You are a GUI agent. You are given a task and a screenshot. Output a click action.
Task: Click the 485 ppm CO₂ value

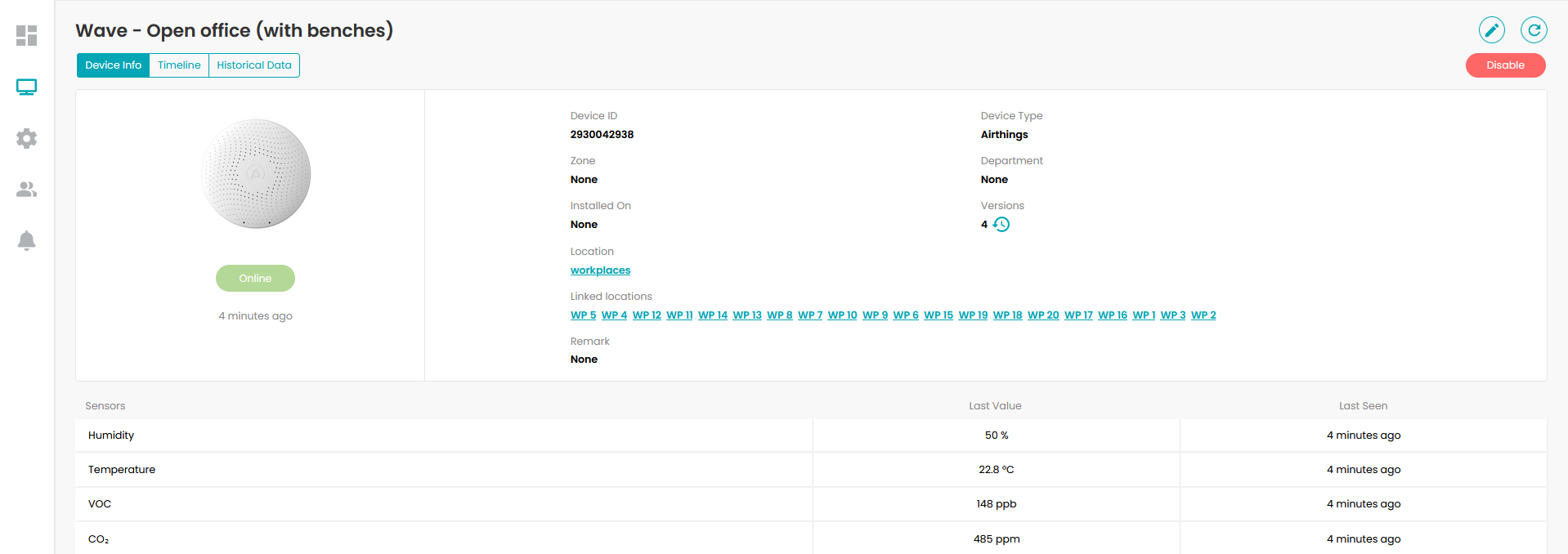point(997,539)
